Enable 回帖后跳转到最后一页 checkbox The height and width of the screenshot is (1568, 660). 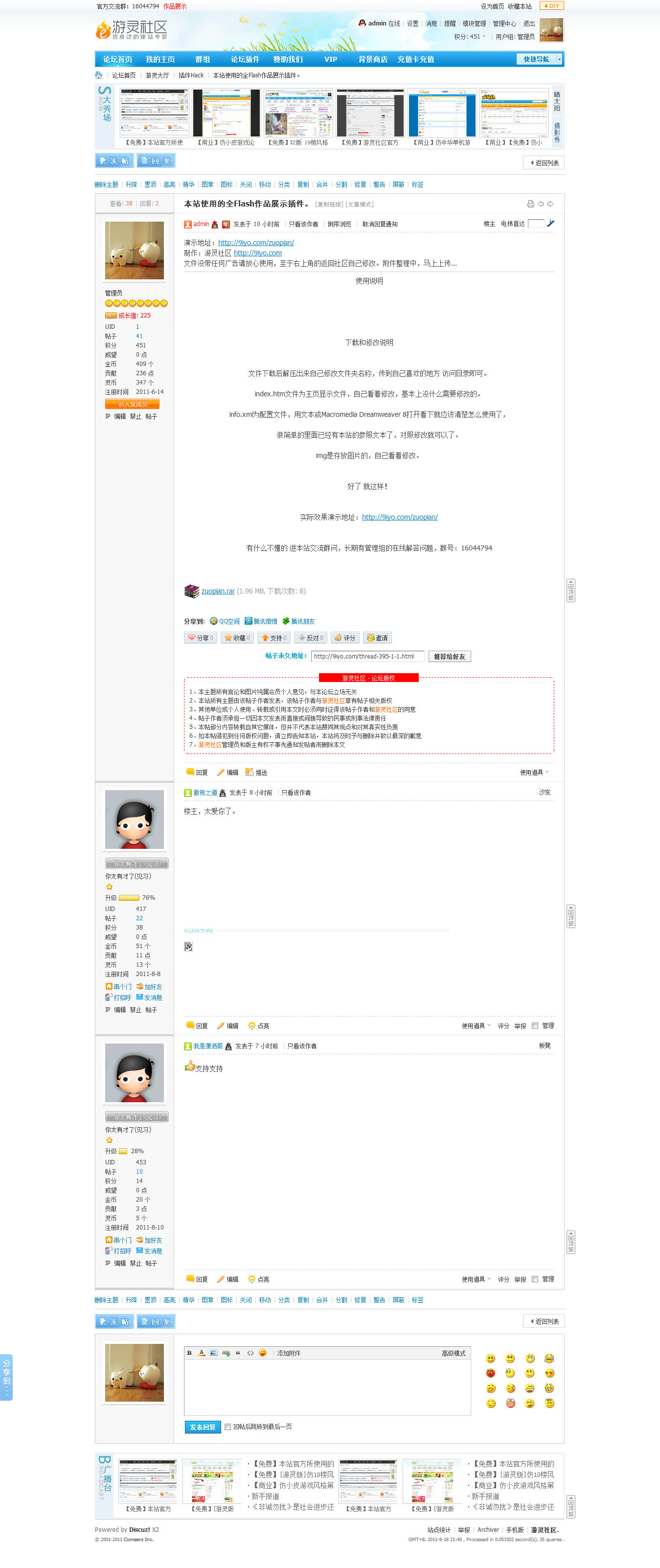pos(228,1426)
